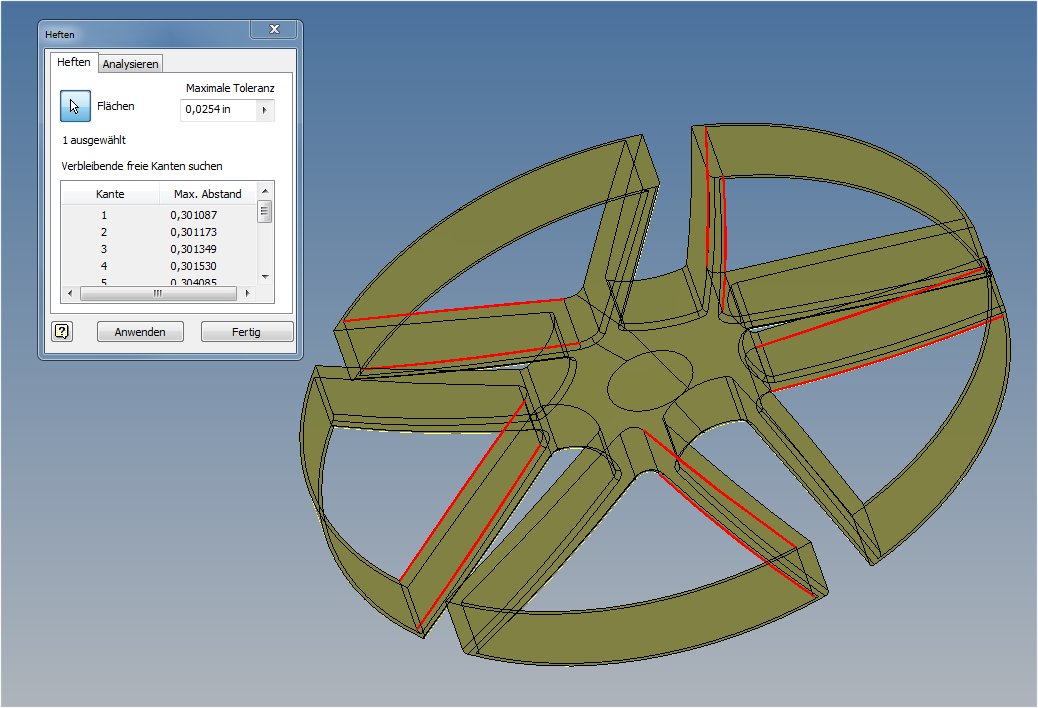Switch to the Analysieren tab
This screenshot has height=708, width=1038.
coord(130,64)
